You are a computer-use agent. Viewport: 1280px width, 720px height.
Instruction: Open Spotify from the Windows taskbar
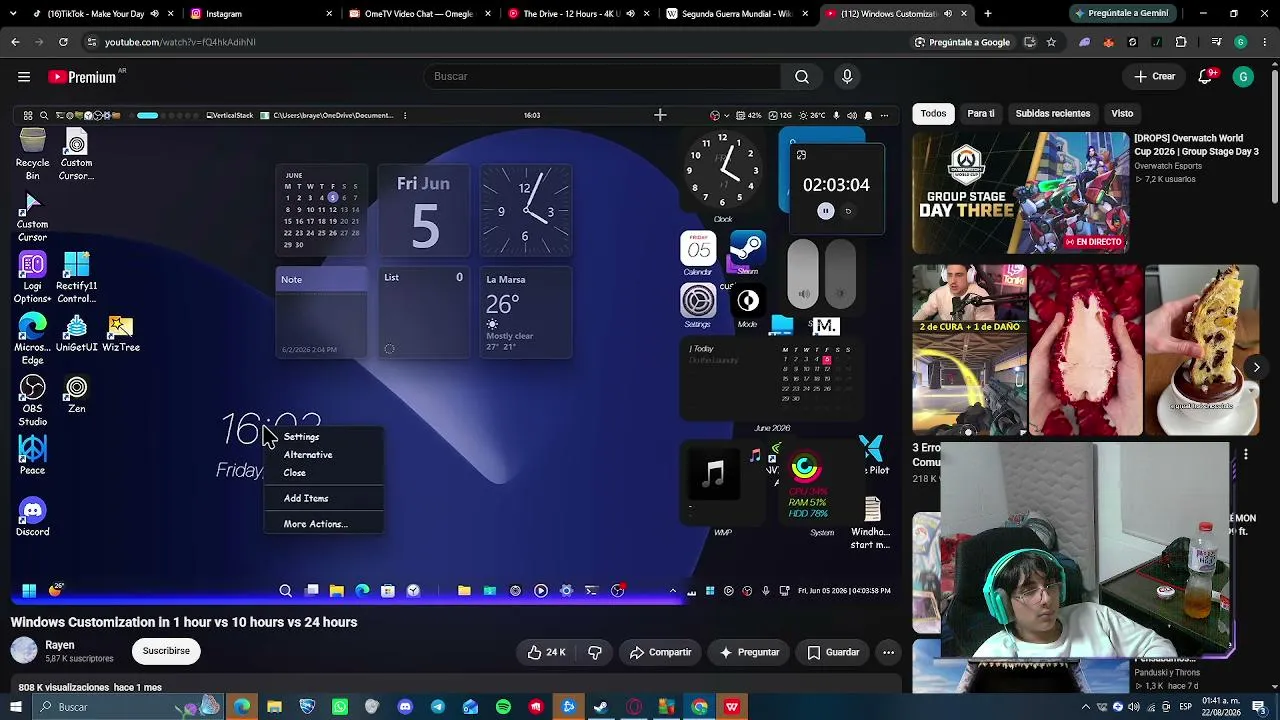tap(503, 707)
